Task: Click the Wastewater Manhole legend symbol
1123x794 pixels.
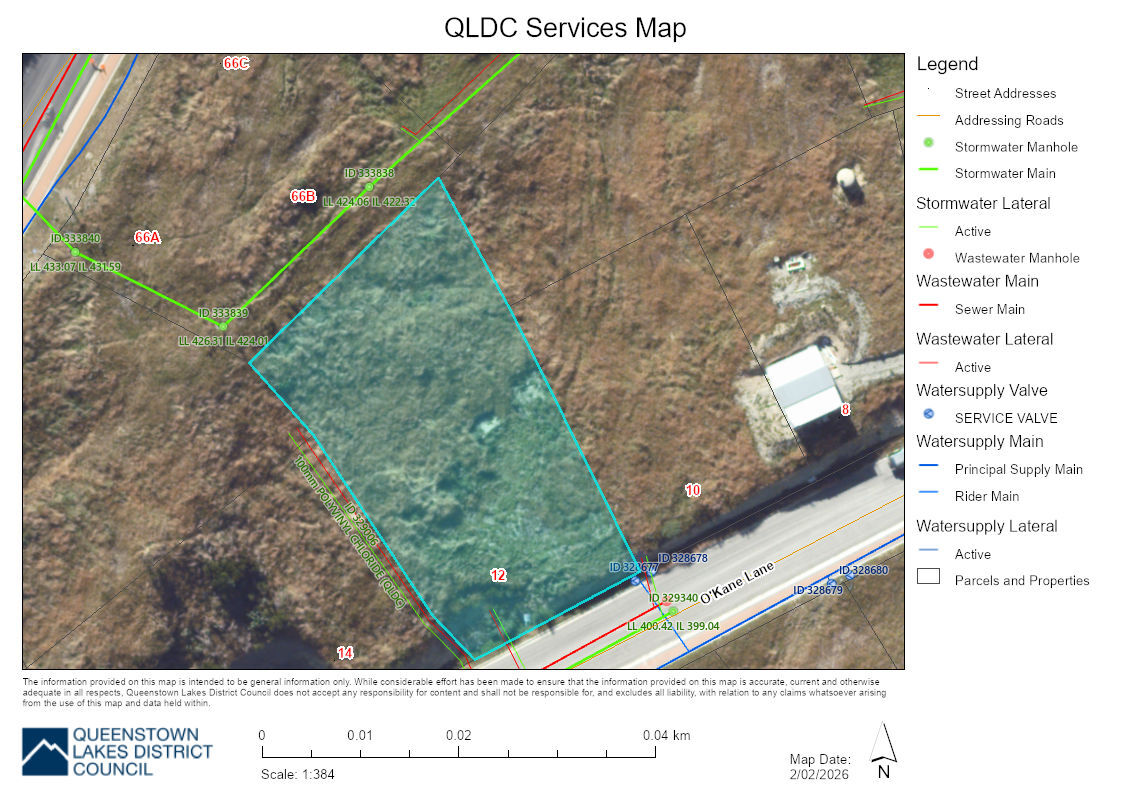Action: point(928,256)
